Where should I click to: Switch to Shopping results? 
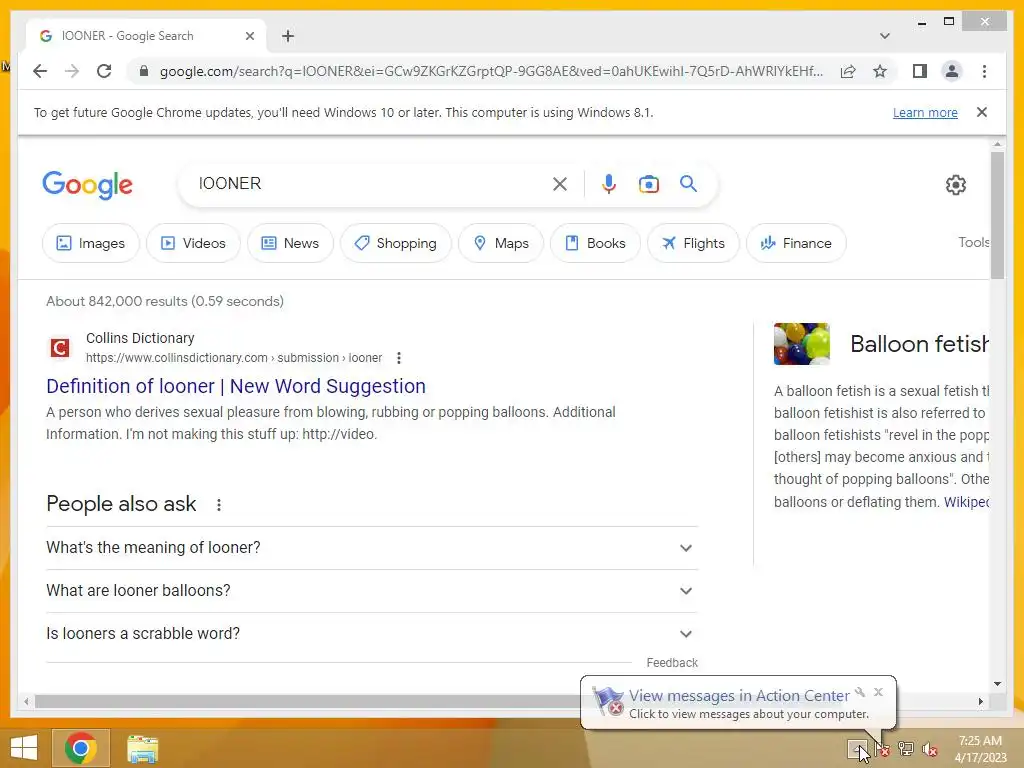tap(395, 243)
